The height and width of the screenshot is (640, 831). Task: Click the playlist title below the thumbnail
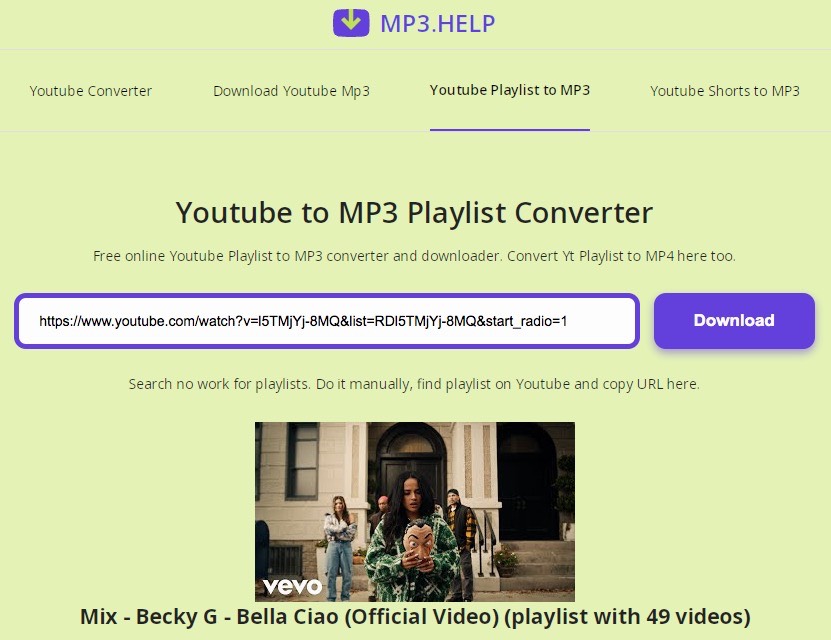[x=415, y=616]
